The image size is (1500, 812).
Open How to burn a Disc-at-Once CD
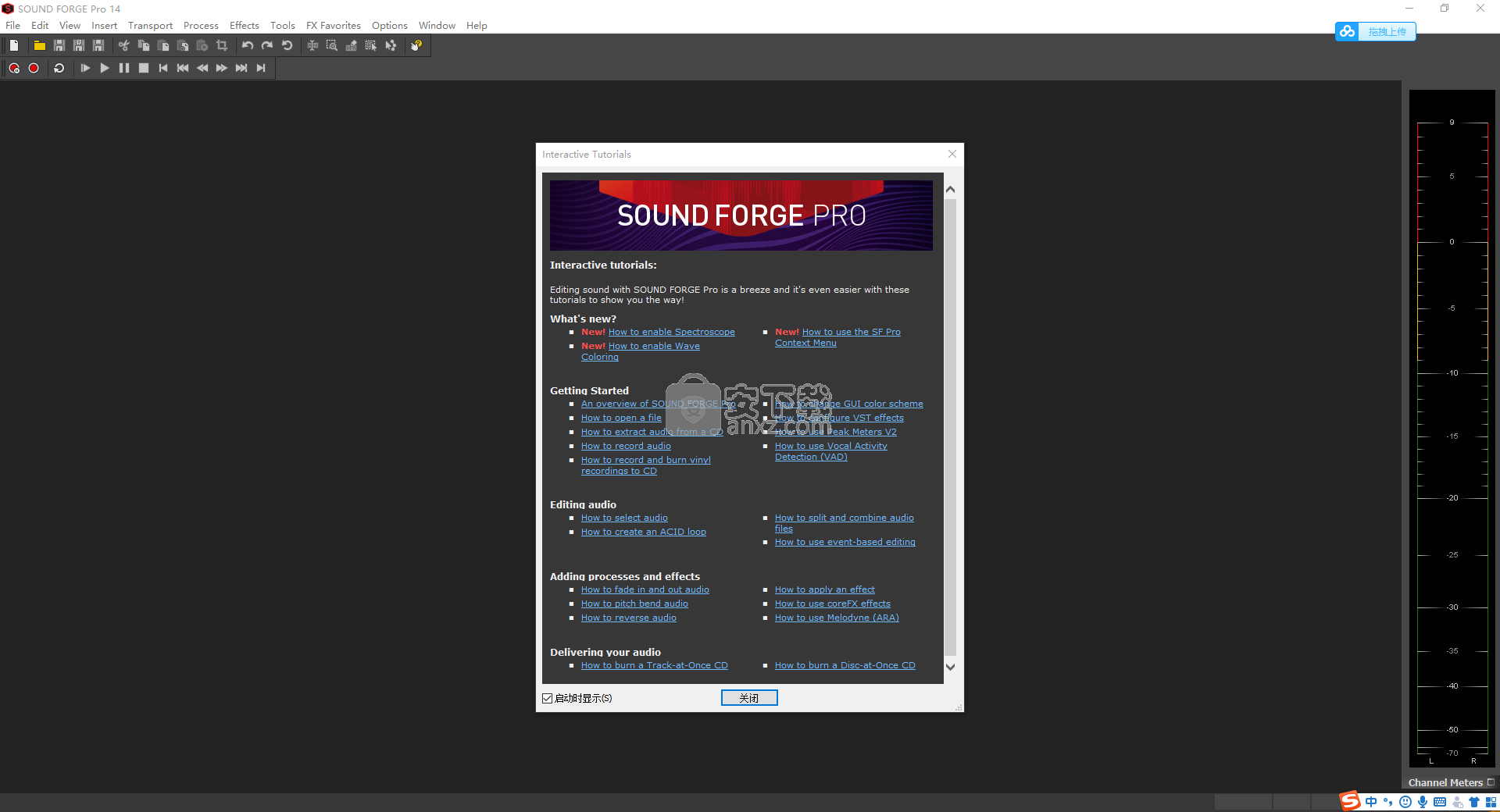(845, 665)
